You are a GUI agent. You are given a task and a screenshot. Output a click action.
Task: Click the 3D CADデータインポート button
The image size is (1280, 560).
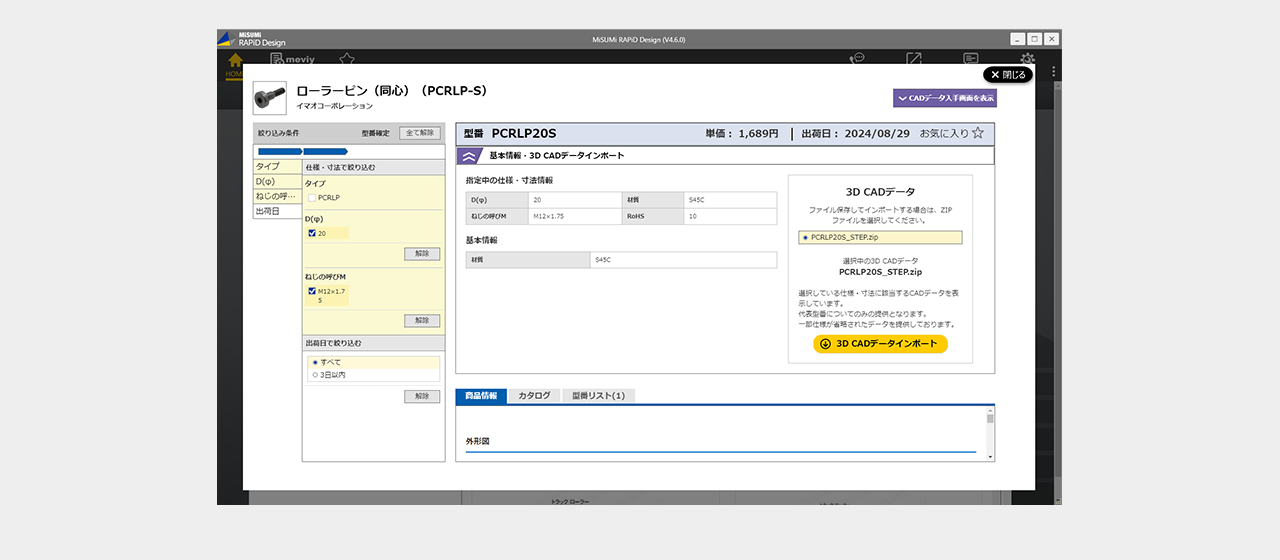[880, 344]
